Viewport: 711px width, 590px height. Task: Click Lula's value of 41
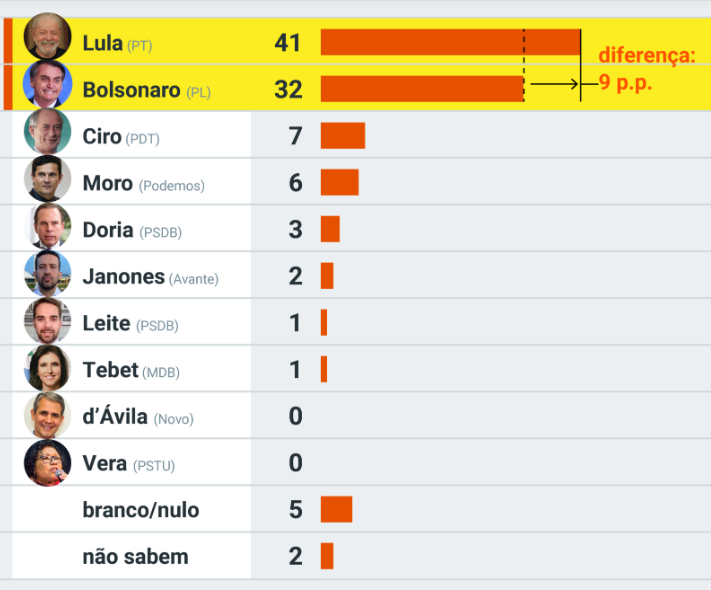click(288, 43)
